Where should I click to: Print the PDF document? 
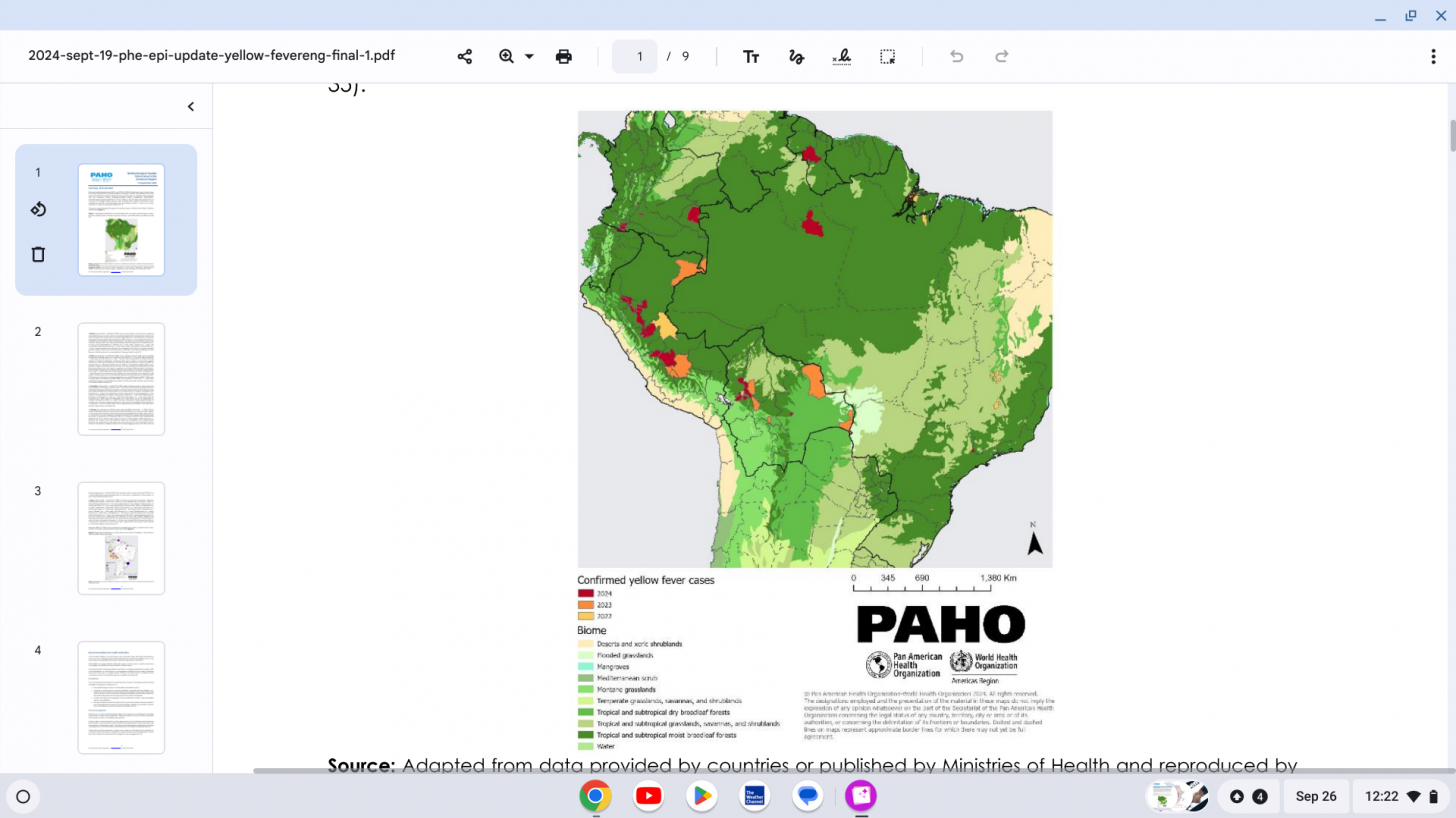tap(564, 57)
